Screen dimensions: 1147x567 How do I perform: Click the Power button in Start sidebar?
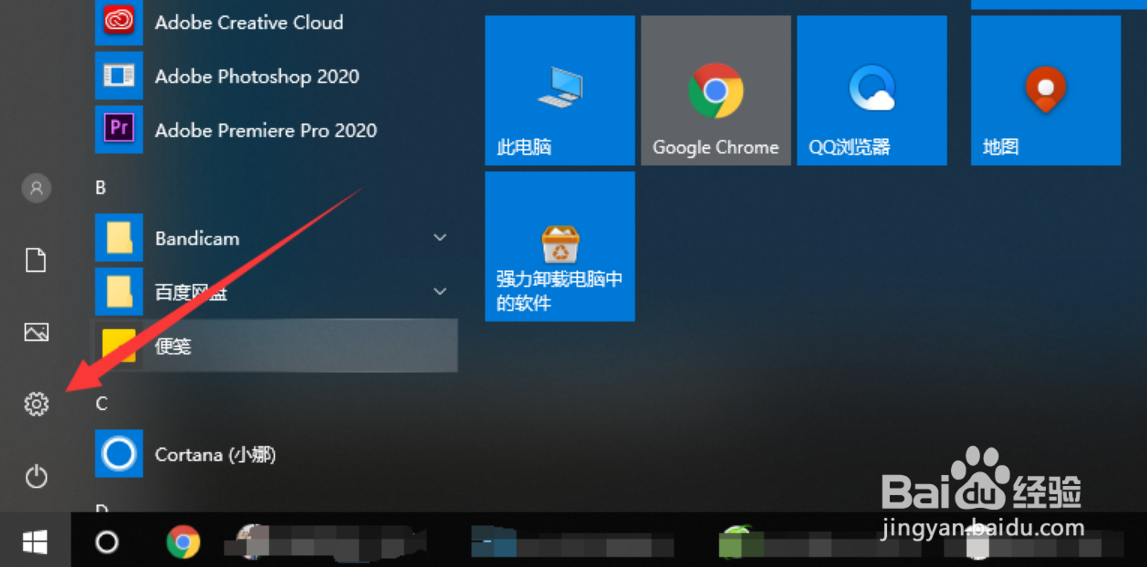[x=36, y=476]
